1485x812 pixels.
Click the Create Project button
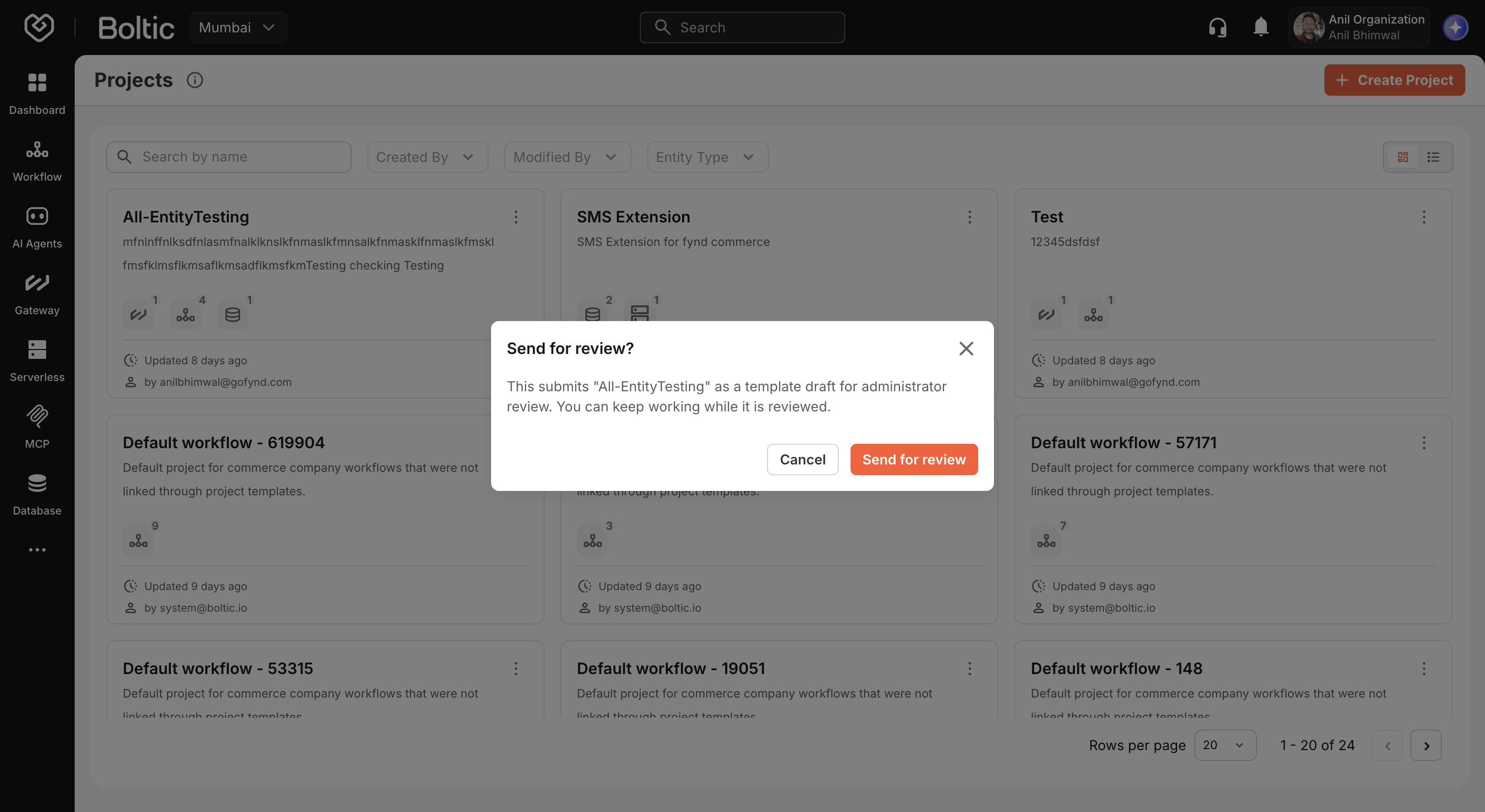(x=1395, y=80)
